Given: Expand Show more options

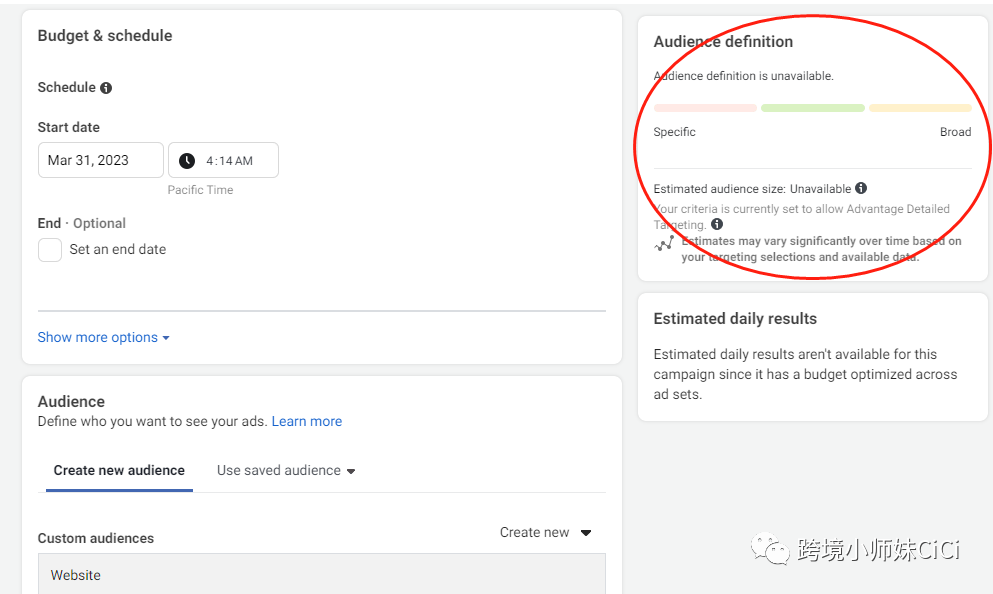Looking at the screenshot, I should tap(103, 338).
